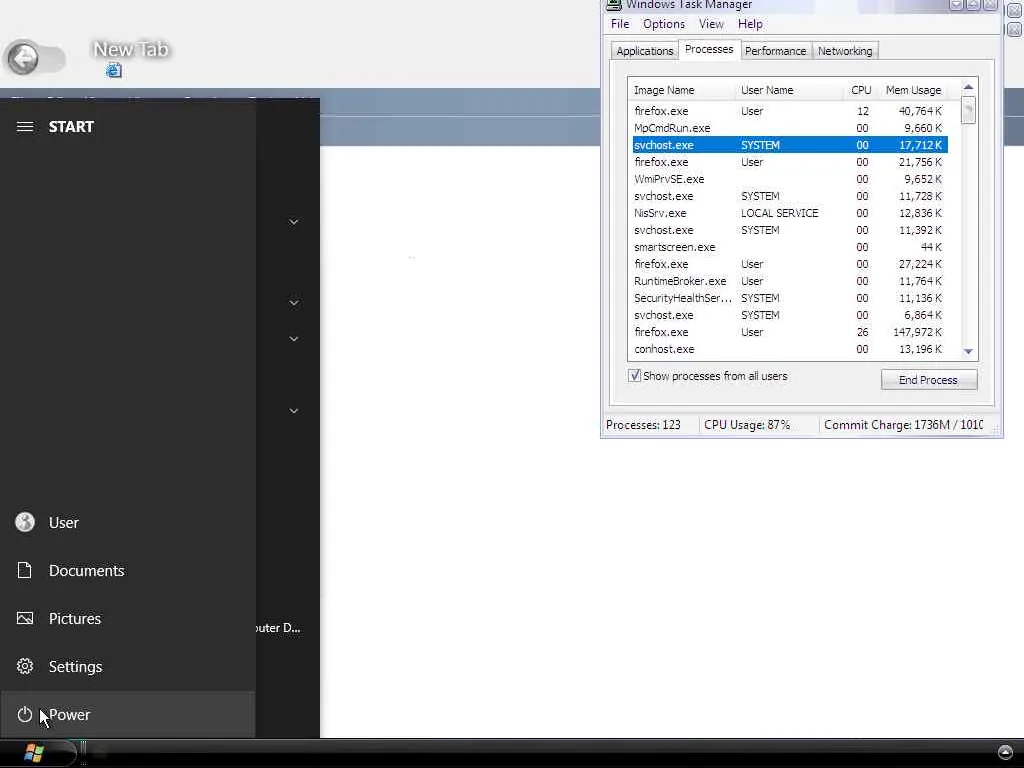Image resolution: width=1024 pixels, height=768 pixels.
Task: Select the MpCmdRun.exe process row
Action: pyautogui.click(x=790, y=128)
